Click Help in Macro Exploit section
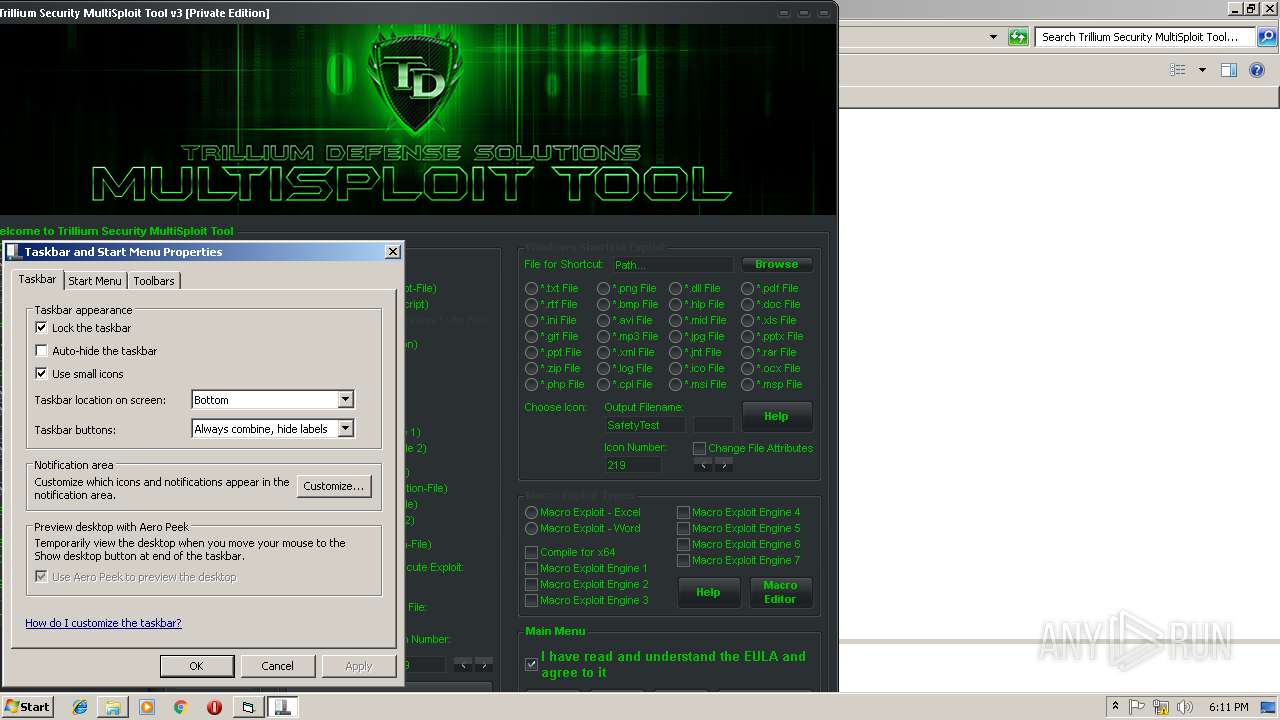Image resolution: width=1280 pixels, height=720 pixels. (708, 592)
